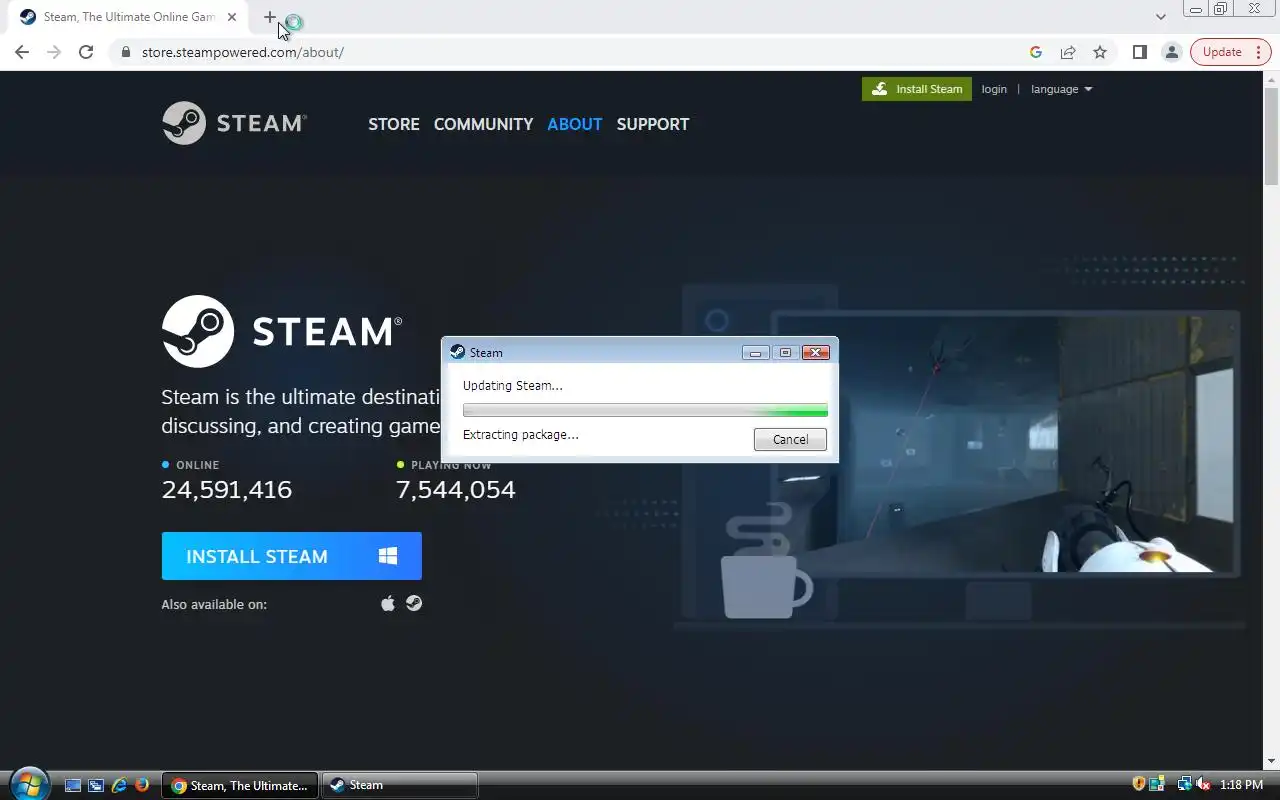Bookmark this page with the star icon
This screenshot has height=800, width=1280.
coord(1100,52)
